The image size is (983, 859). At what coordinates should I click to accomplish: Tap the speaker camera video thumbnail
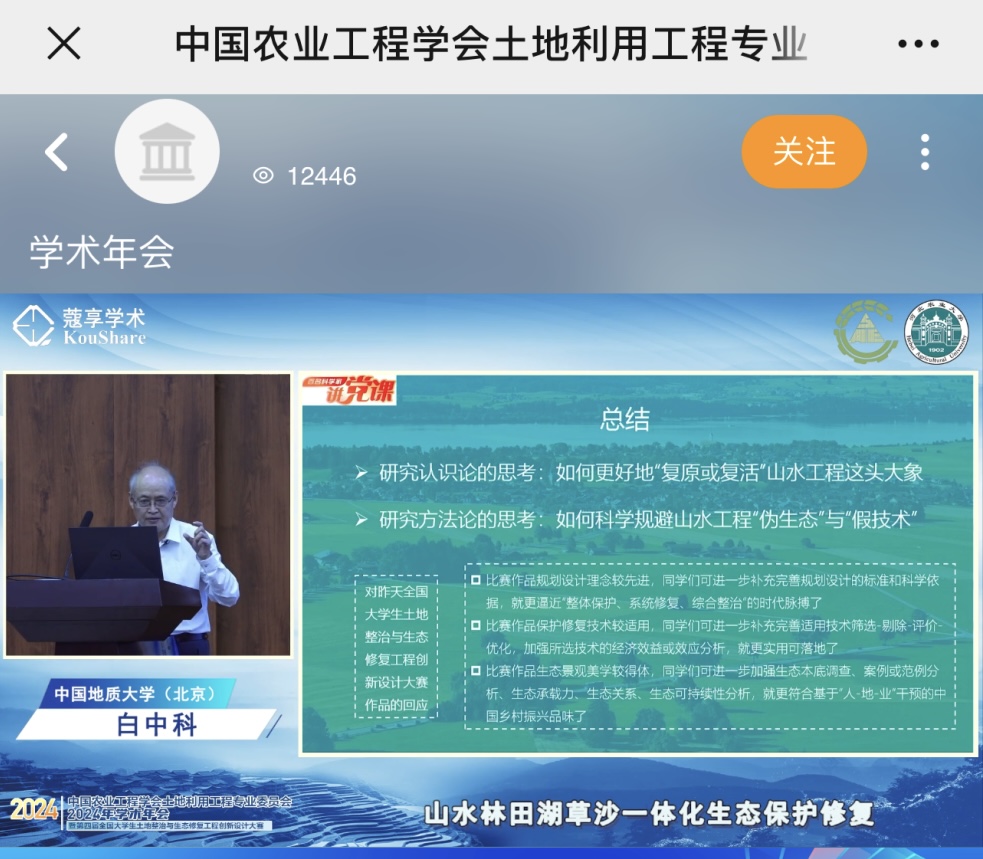pyautogui.click(x=148, y=515)
